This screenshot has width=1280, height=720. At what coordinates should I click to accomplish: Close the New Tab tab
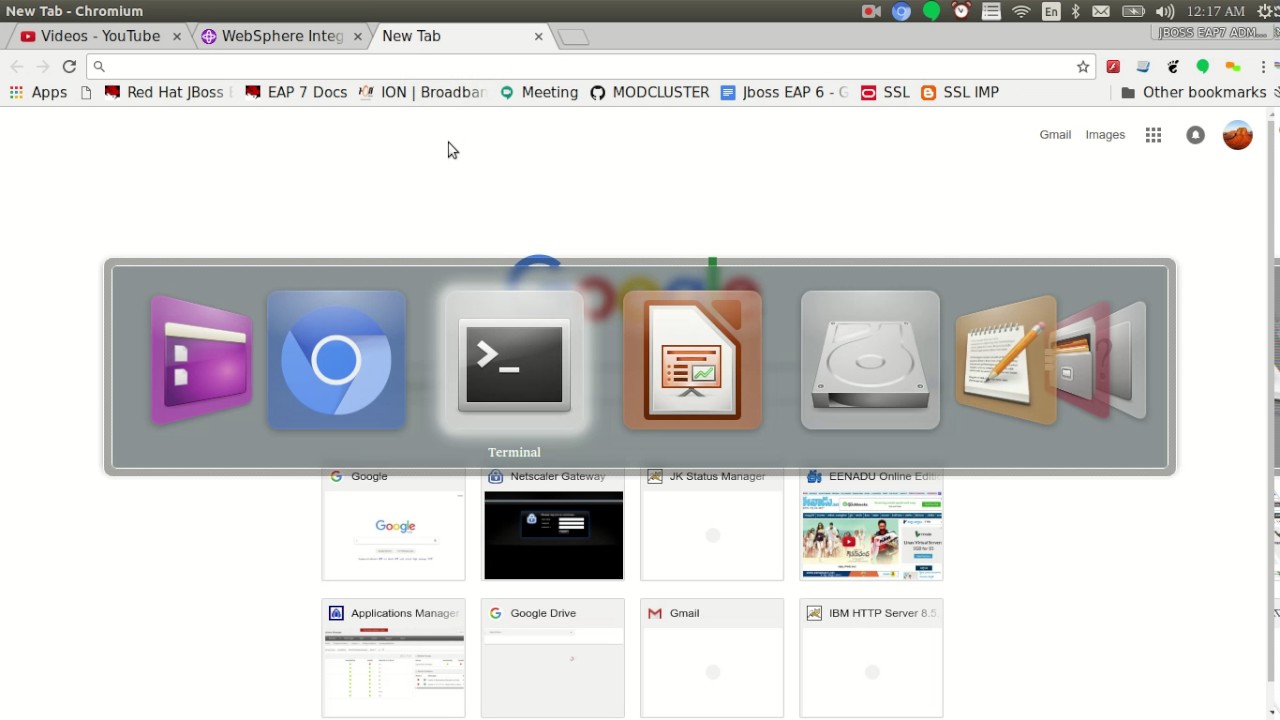click(538, 36)
